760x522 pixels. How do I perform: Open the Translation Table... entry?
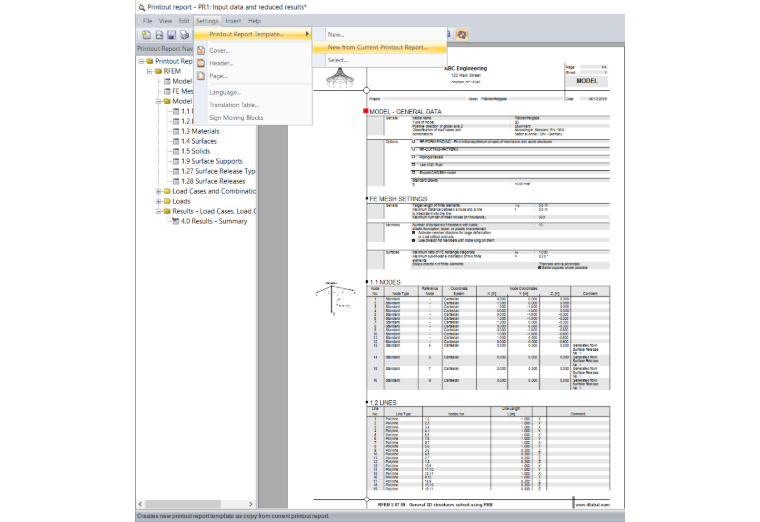253,105
